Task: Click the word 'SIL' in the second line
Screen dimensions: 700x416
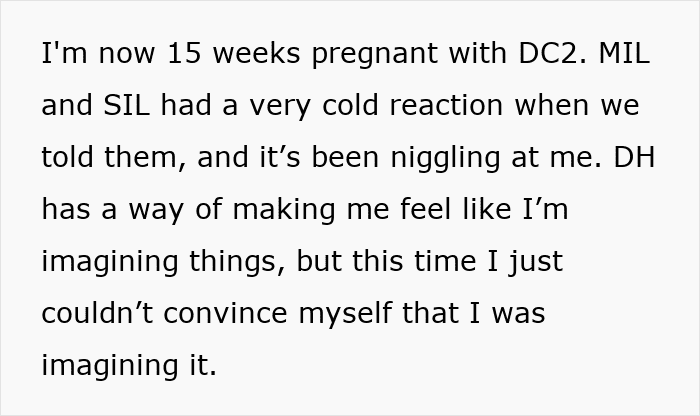Action: pos(126,105)
